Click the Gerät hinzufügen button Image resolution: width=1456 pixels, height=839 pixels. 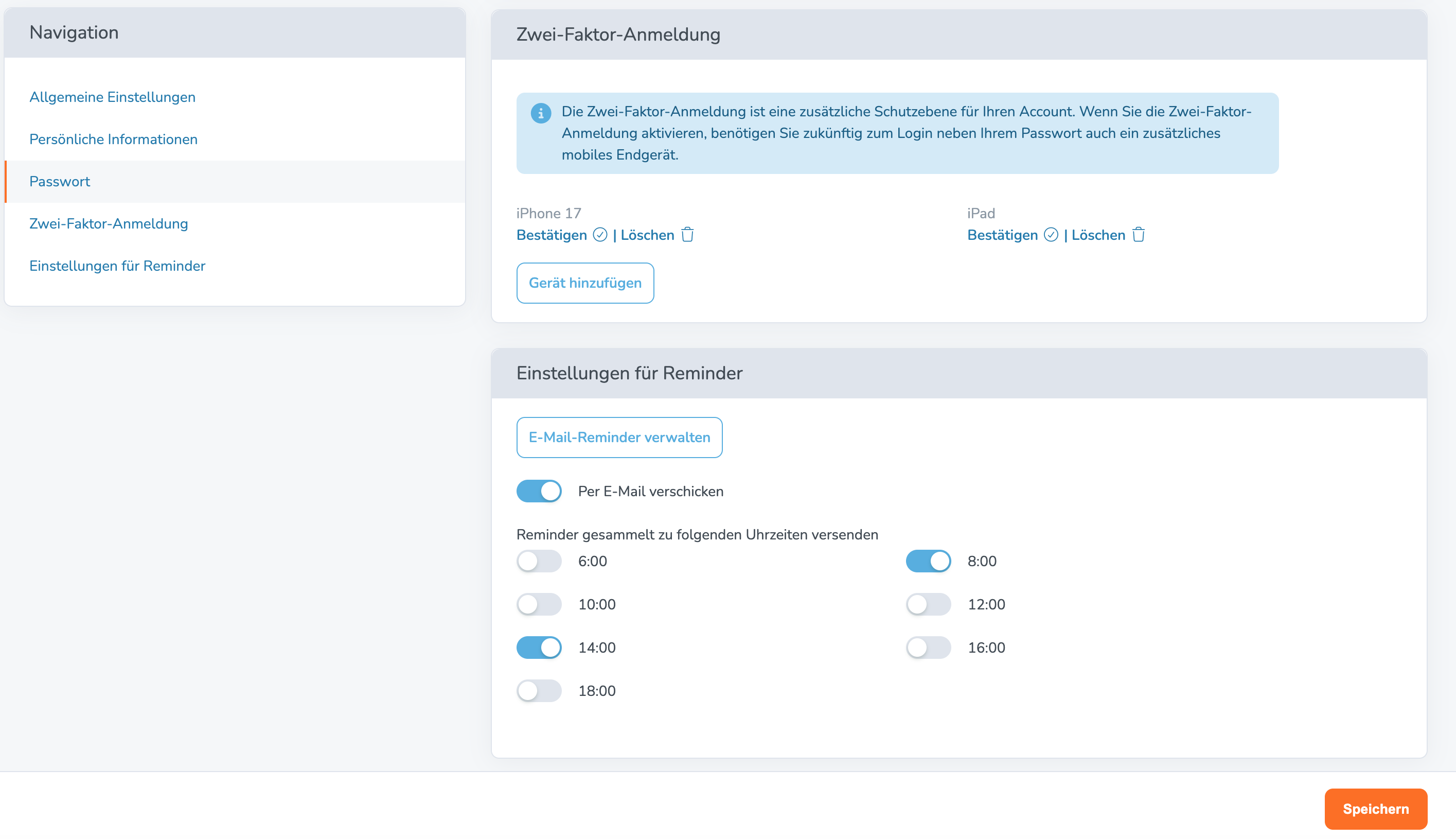[x=584, y=283]
